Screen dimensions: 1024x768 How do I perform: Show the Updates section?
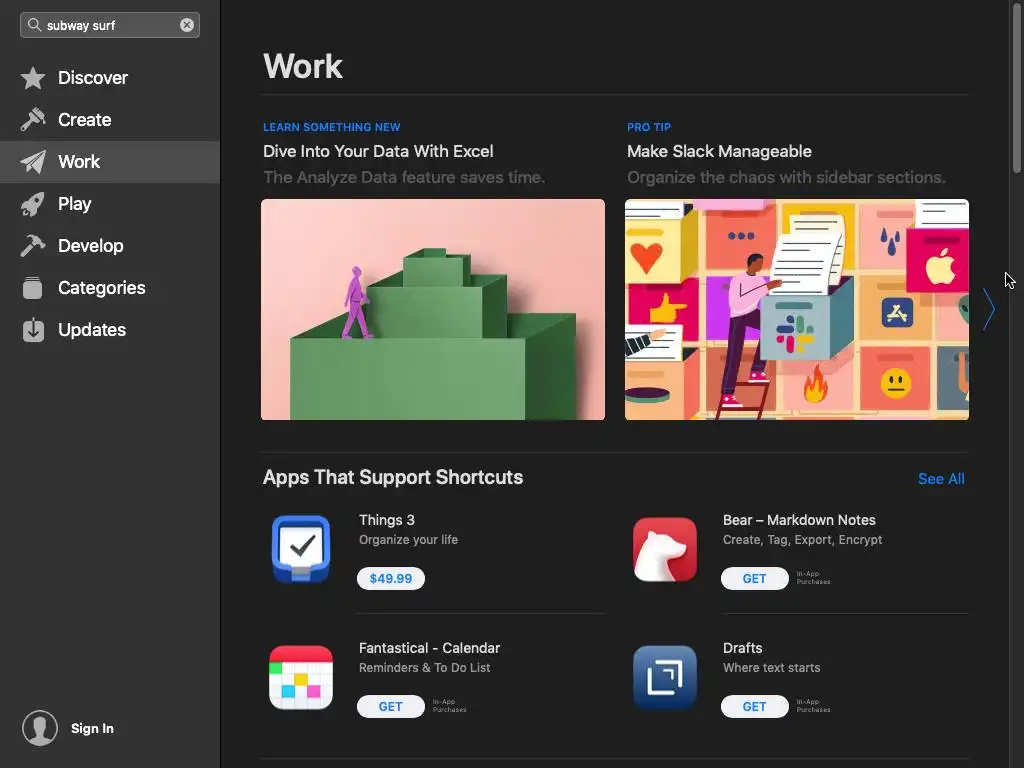[x=110, y=330]
